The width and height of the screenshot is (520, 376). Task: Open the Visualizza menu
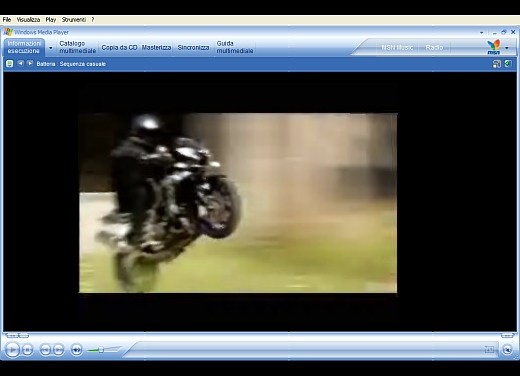click(x=28, y=20)
